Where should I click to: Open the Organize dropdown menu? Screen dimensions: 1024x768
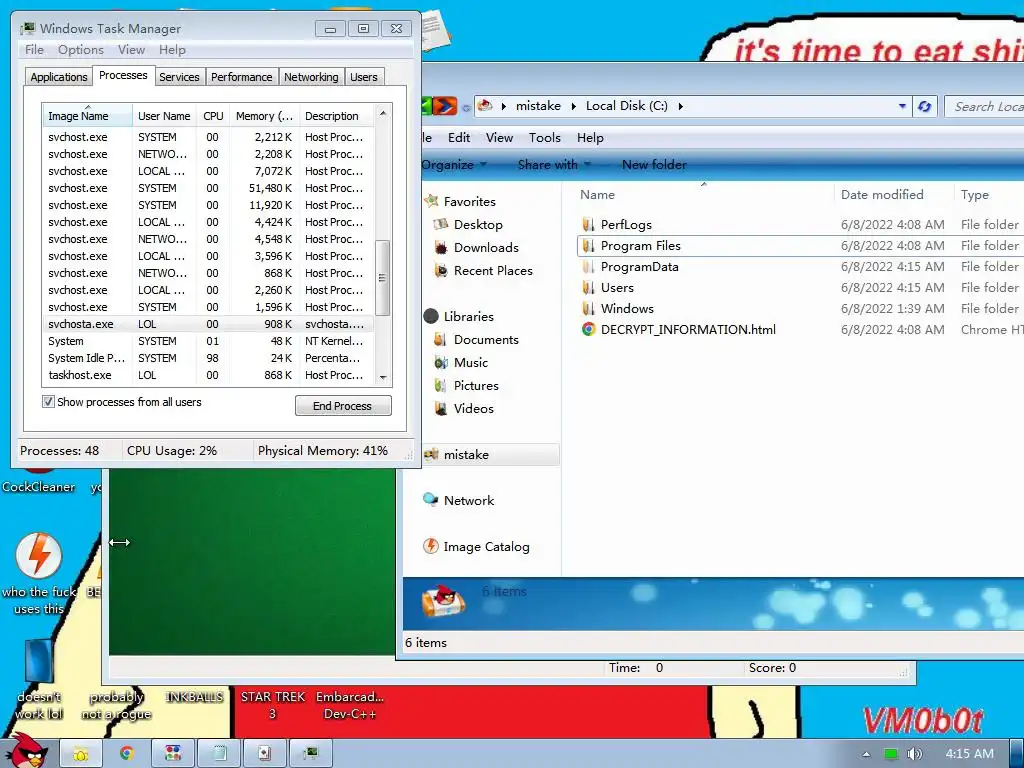point(454,165)
